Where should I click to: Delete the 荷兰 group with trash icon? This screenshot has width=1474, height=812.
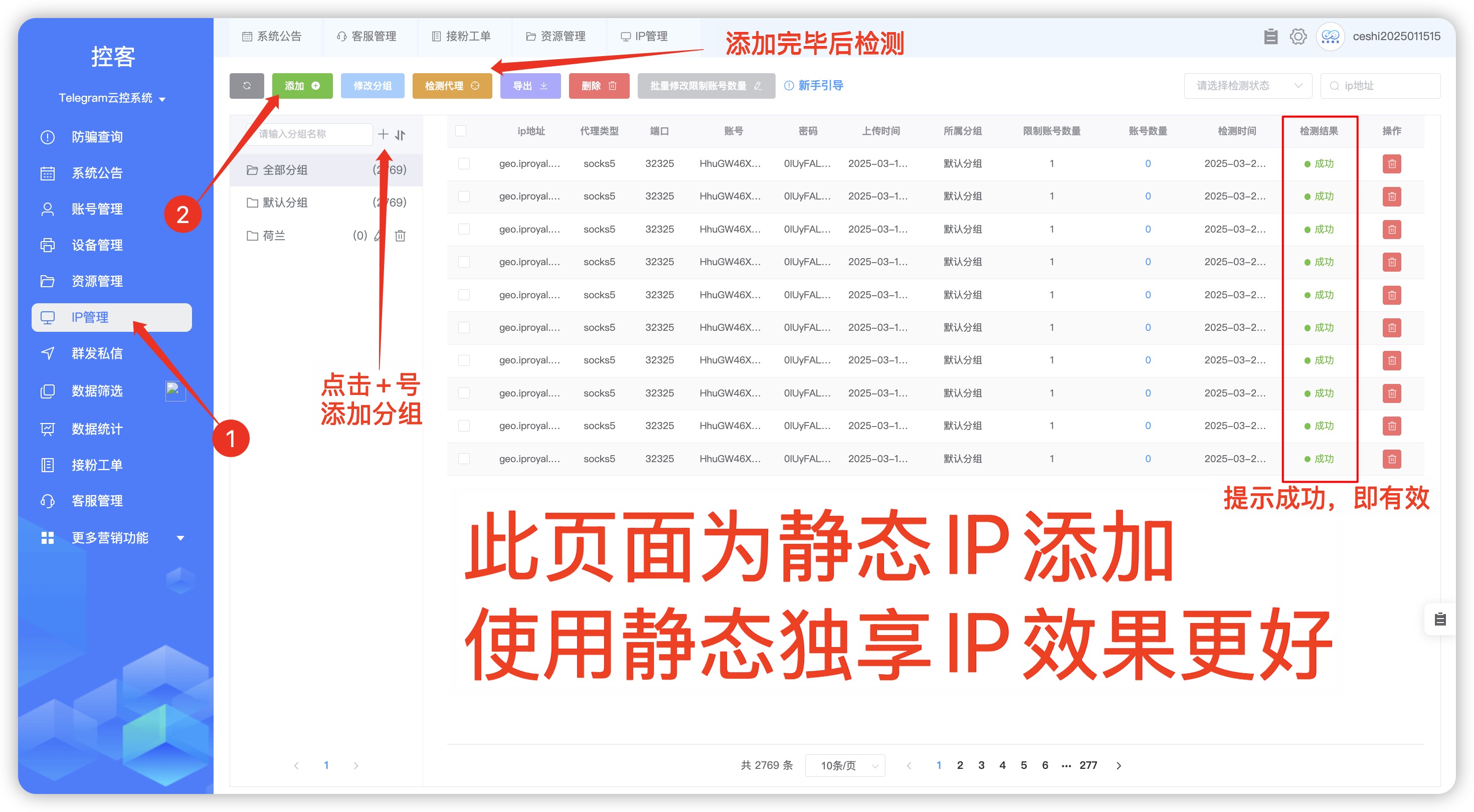click(x=400, y=236)
